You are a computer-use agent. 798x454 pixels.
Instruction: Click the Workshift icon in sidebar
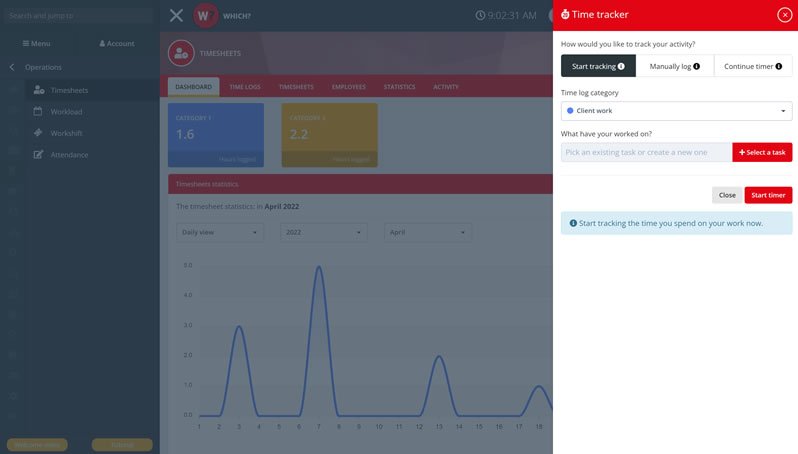click(x=39, y=133)
